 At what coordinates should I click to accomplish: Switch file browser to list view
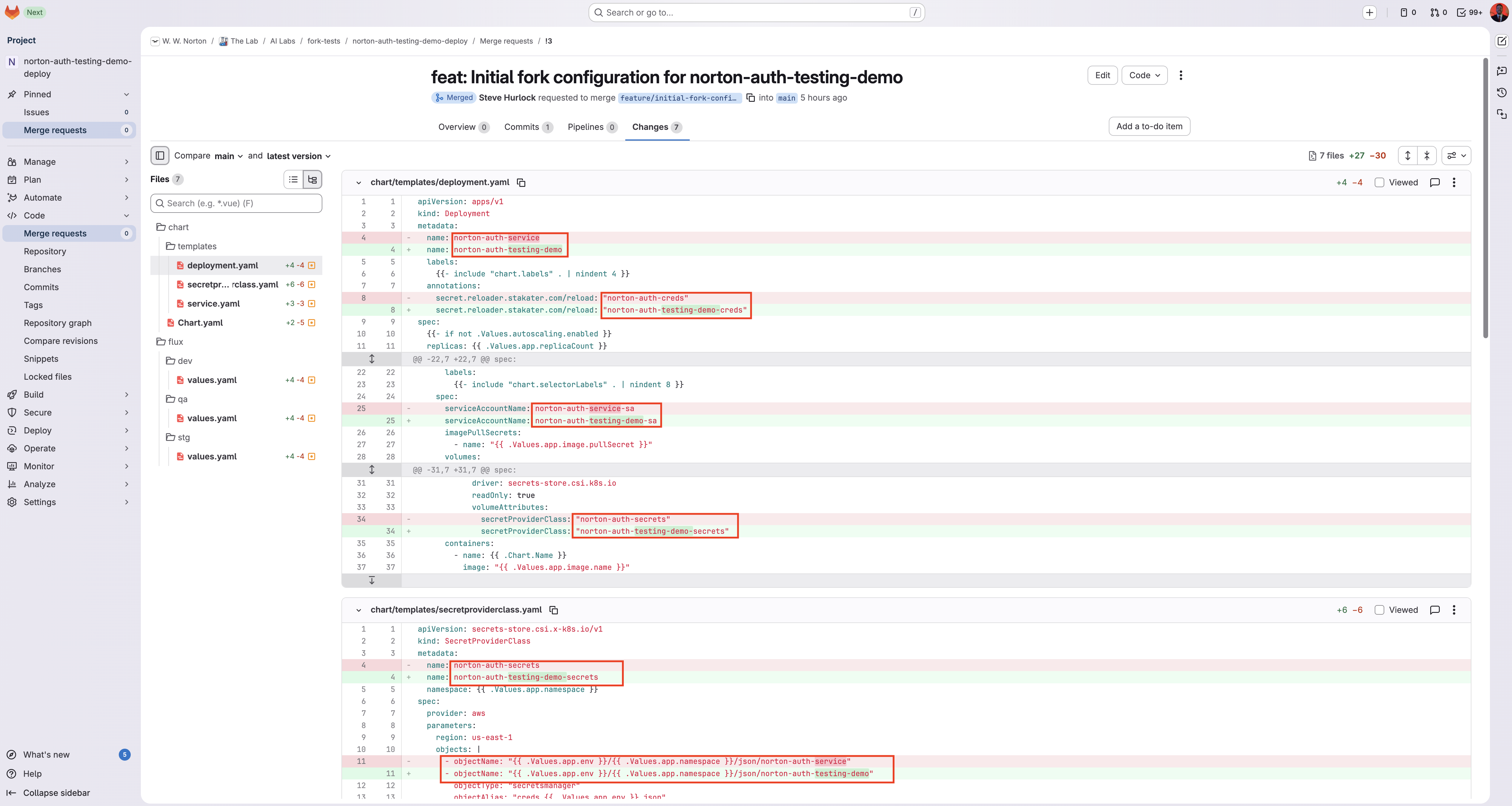click(x=293, y=180)
